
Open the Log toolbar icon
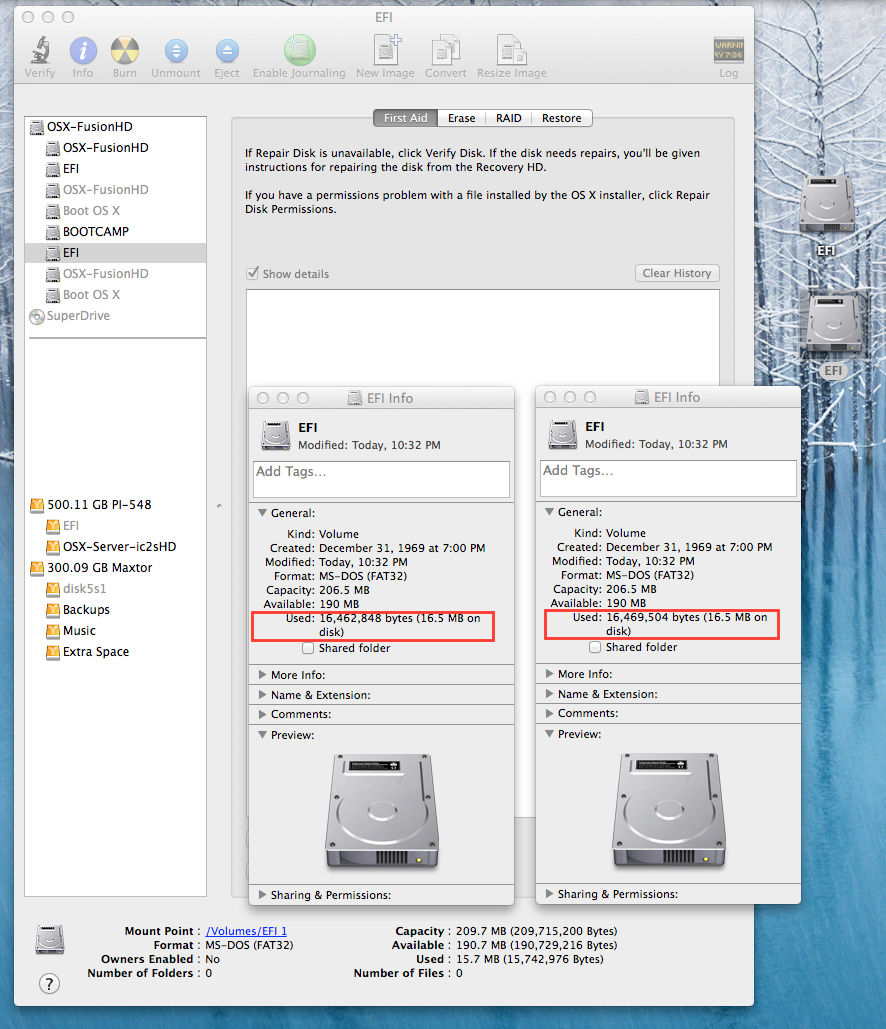728,50
